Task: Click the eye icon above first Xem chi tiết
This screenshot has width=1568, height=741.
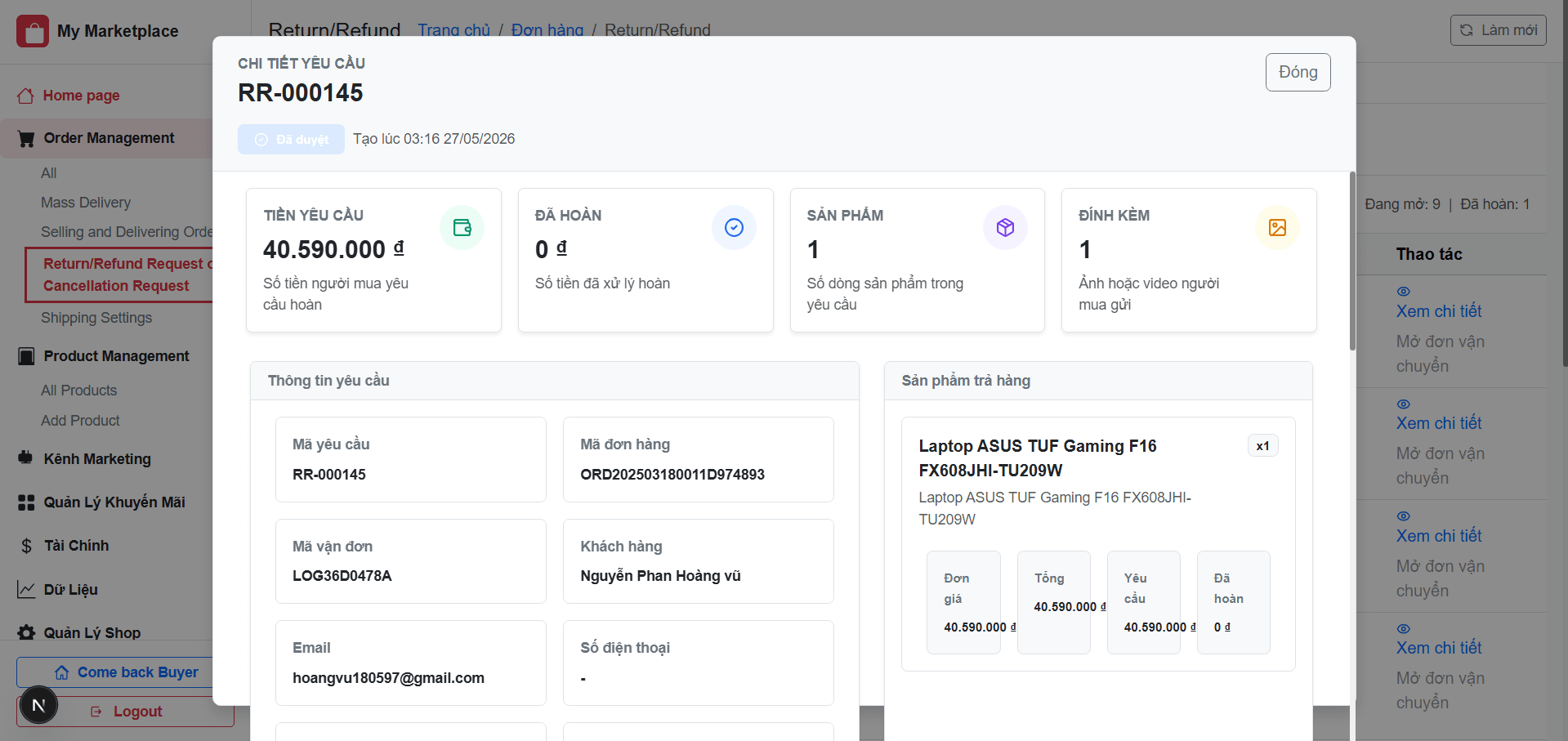Action: (x=1404, y=292)
